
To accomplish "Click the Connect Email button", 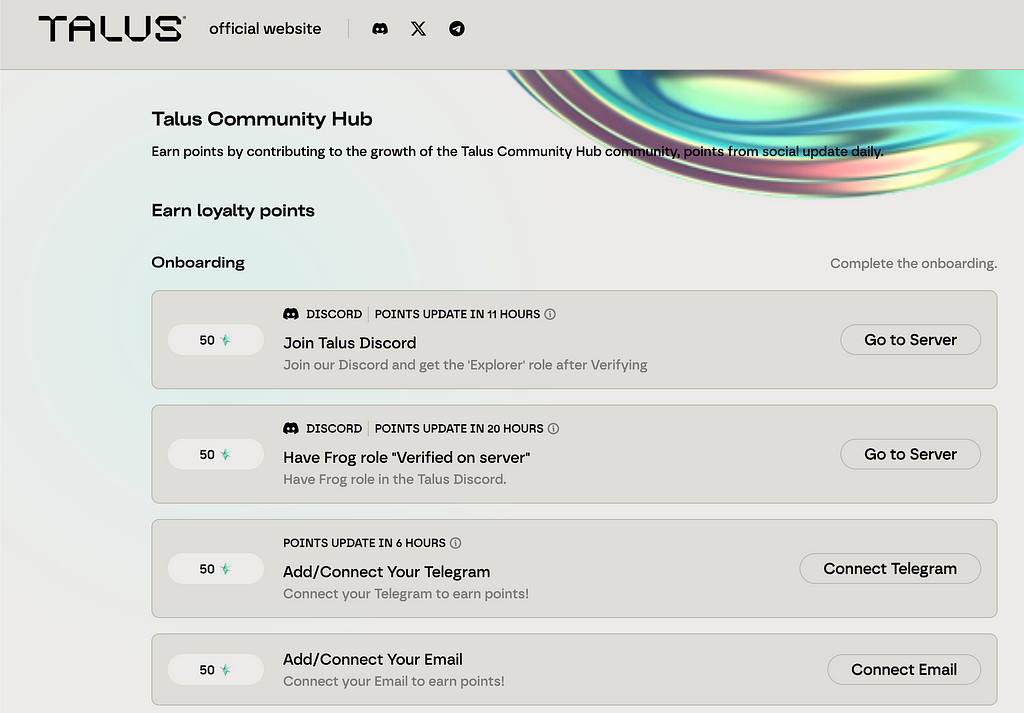I will [904, 669].
